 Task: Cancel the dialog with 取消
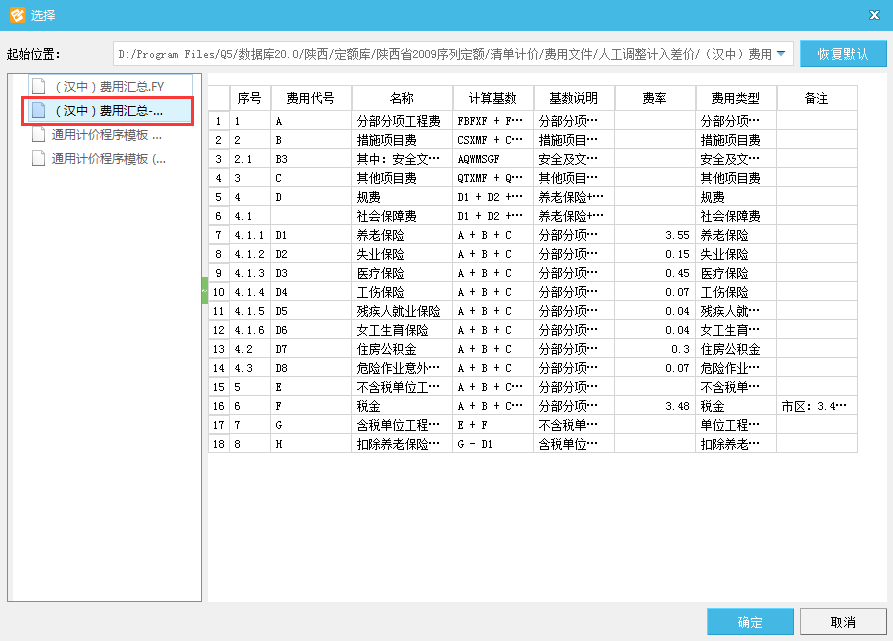point(843,622)
